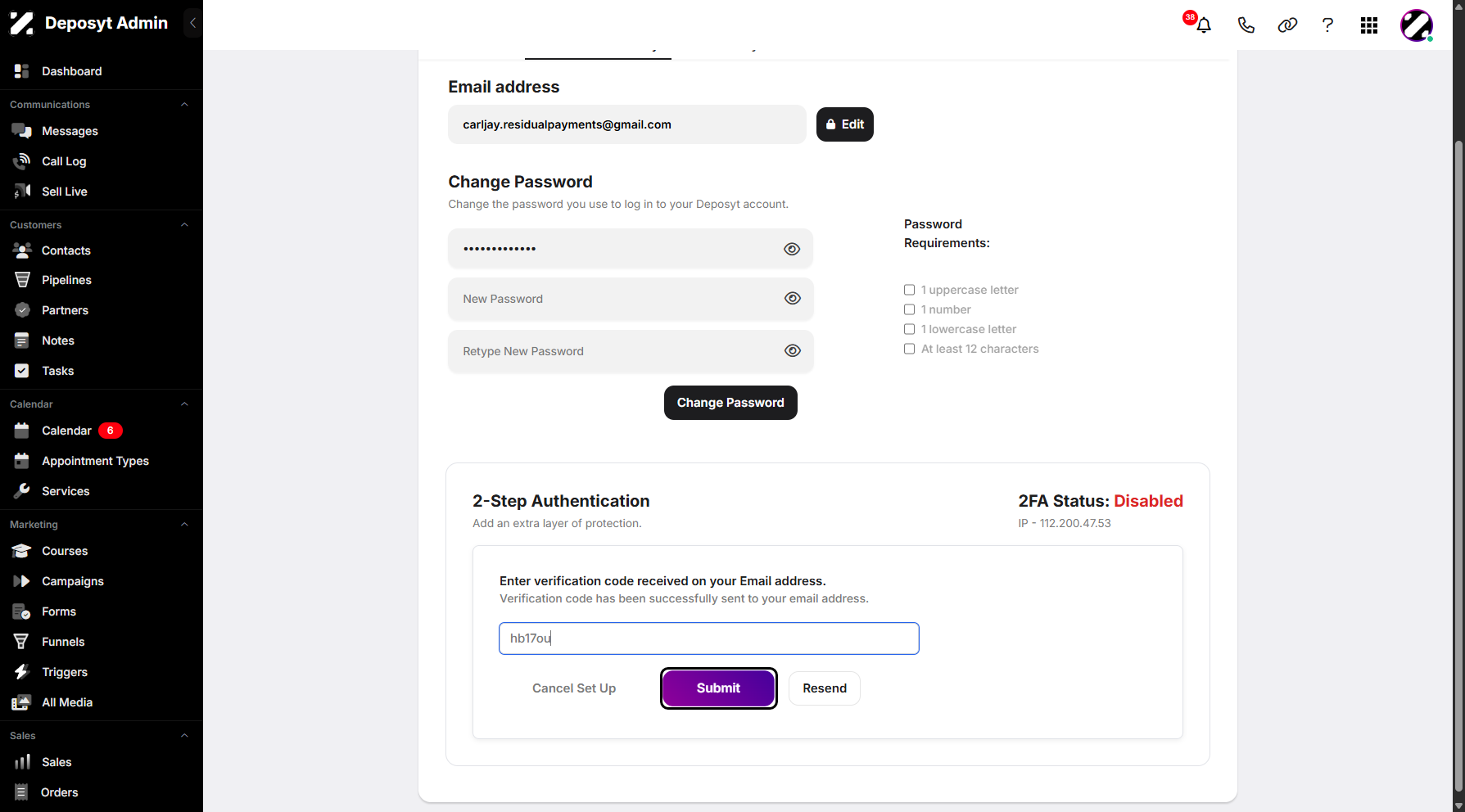
Task: Click the Partners badge icon
Action: click(22, 310)
